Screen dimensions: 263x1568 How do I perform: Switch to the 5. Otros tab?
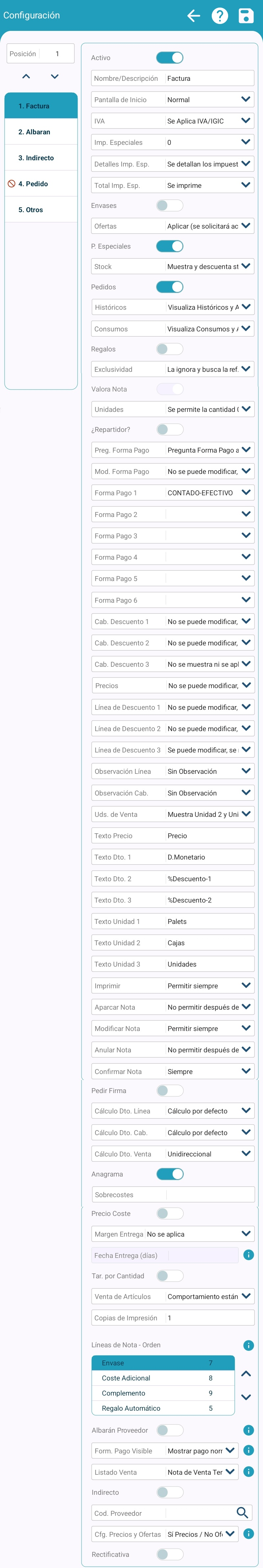tap(41, 210)
